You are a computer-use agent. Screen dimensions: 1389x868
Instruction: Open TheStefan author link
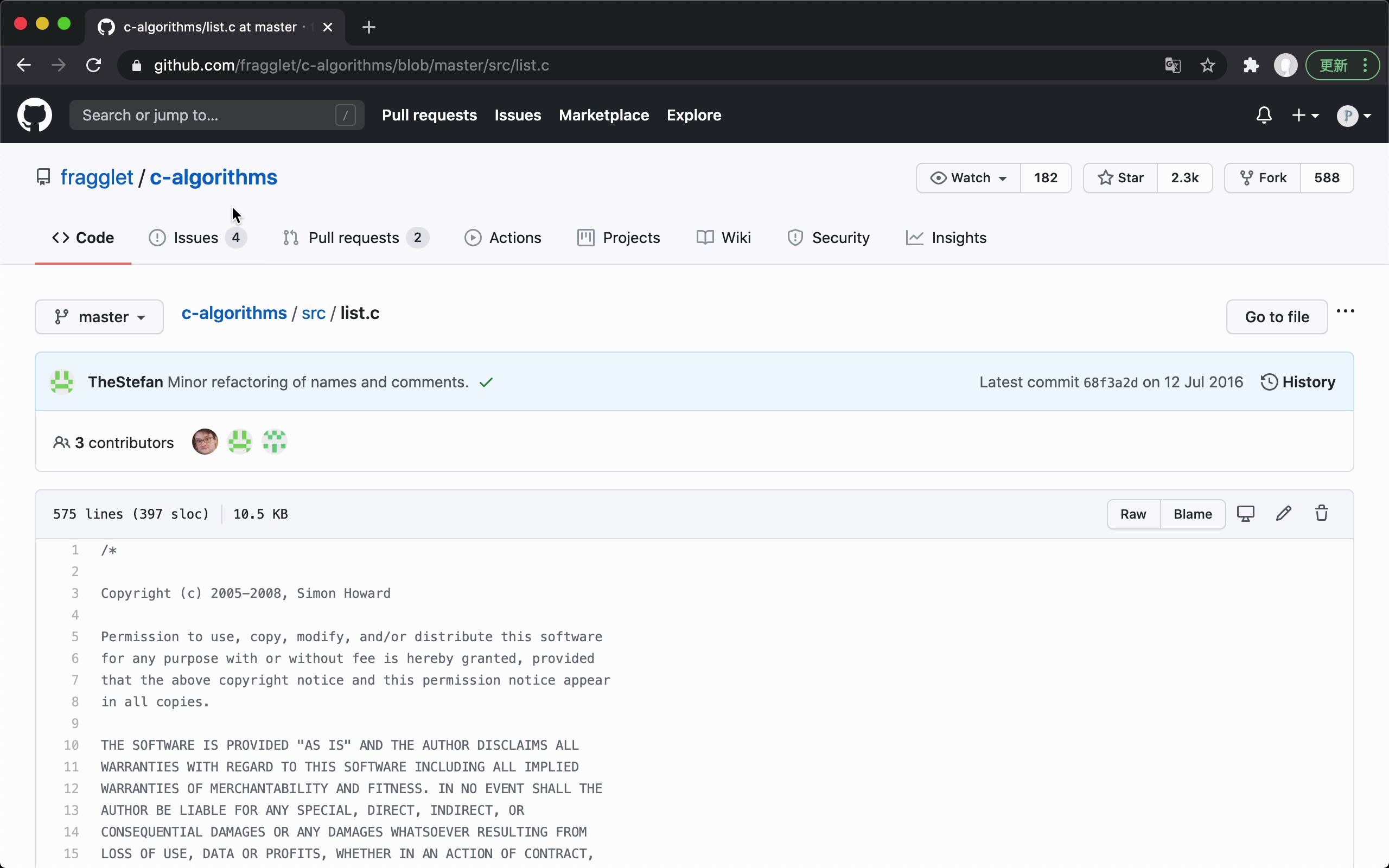125,382
